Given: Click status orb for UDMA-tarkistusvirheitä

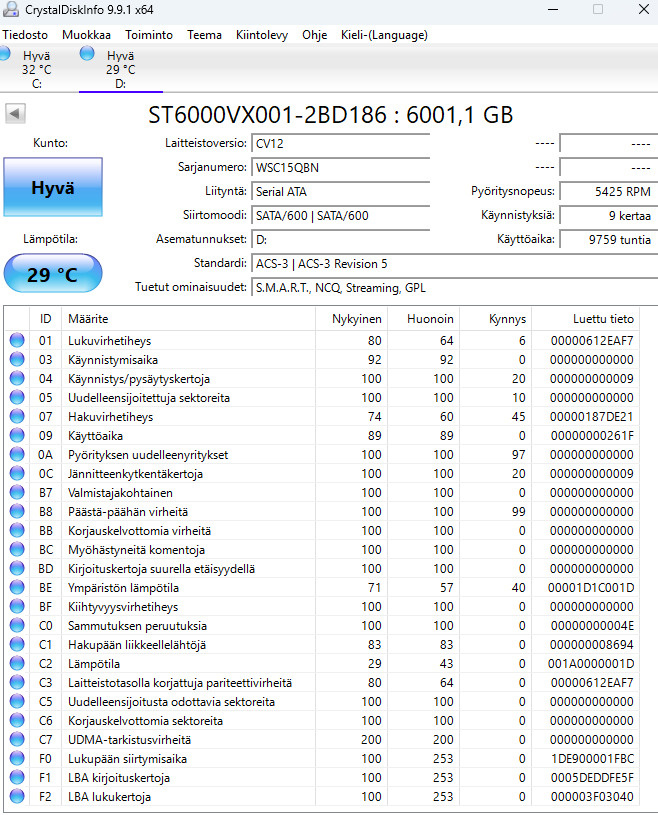Looking at the screenshot, I should click(x=17, y=739).
